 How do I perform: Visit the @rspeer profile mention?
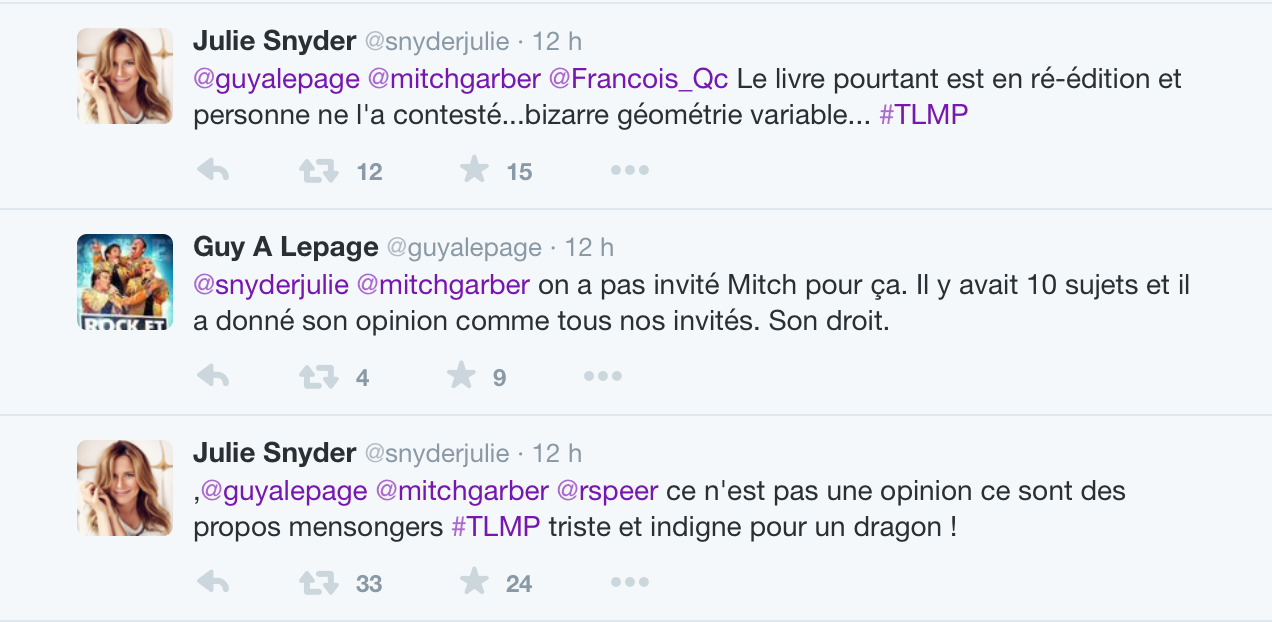point(607,491)
